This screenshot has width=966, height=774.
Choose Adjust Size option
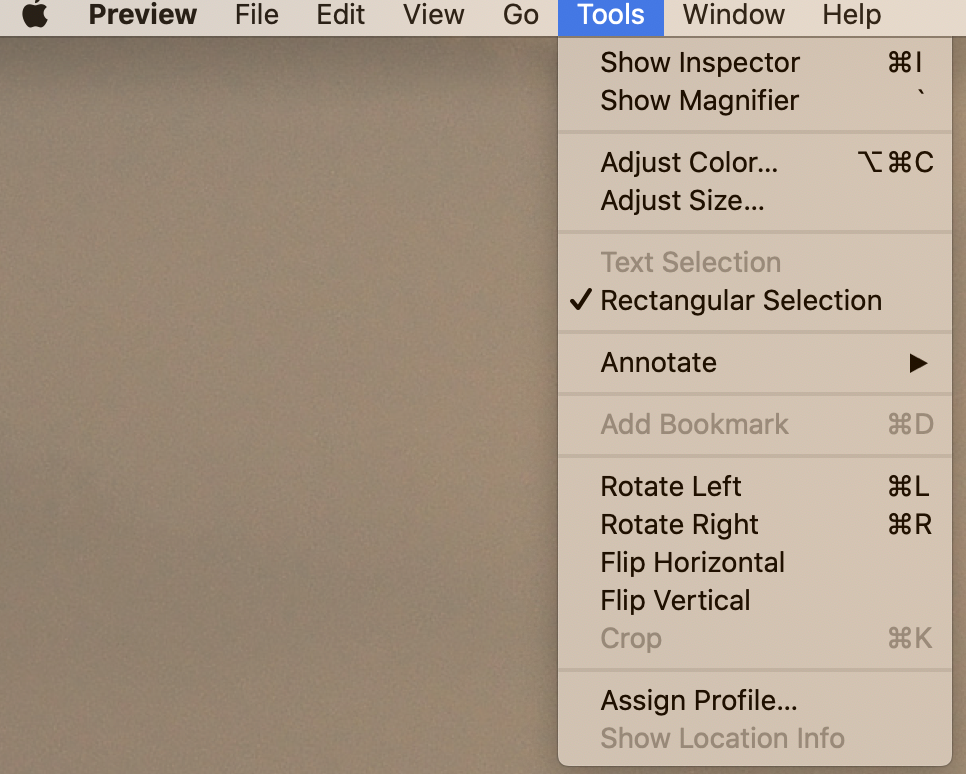coord(682,201)
